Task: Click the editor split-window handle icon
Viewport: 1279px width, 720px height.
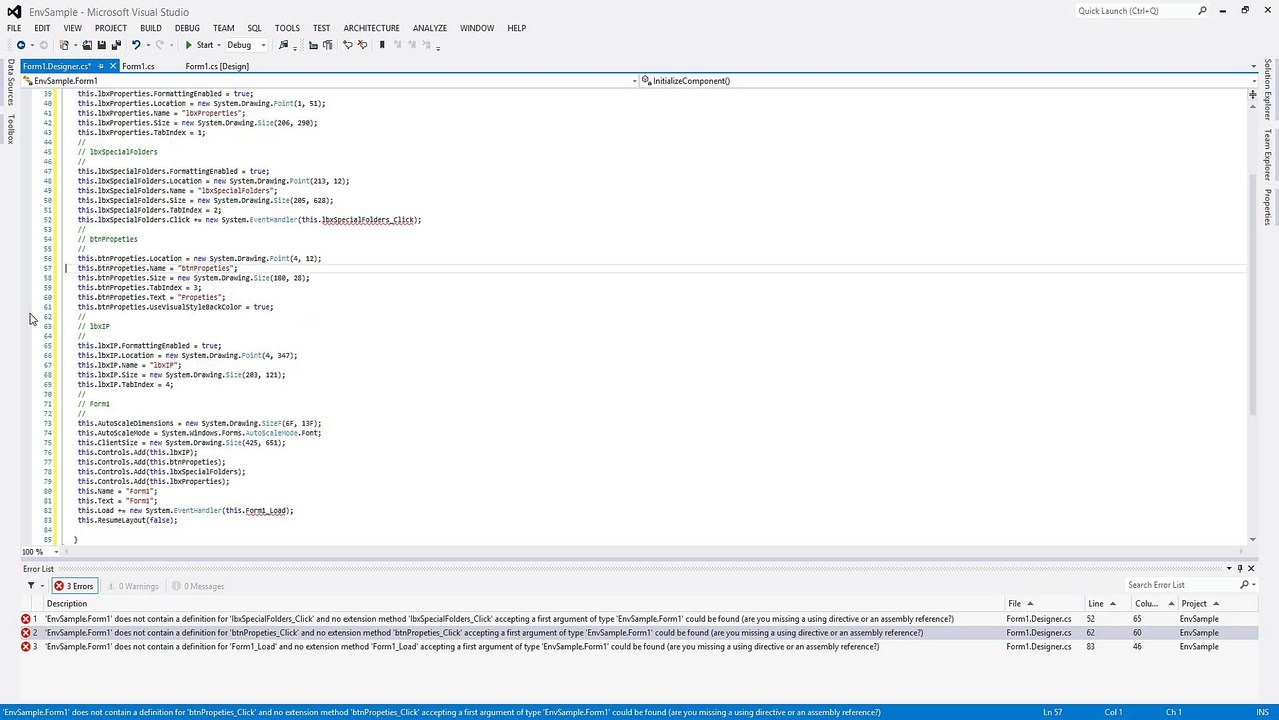Action: click(x=1252, y=95)
